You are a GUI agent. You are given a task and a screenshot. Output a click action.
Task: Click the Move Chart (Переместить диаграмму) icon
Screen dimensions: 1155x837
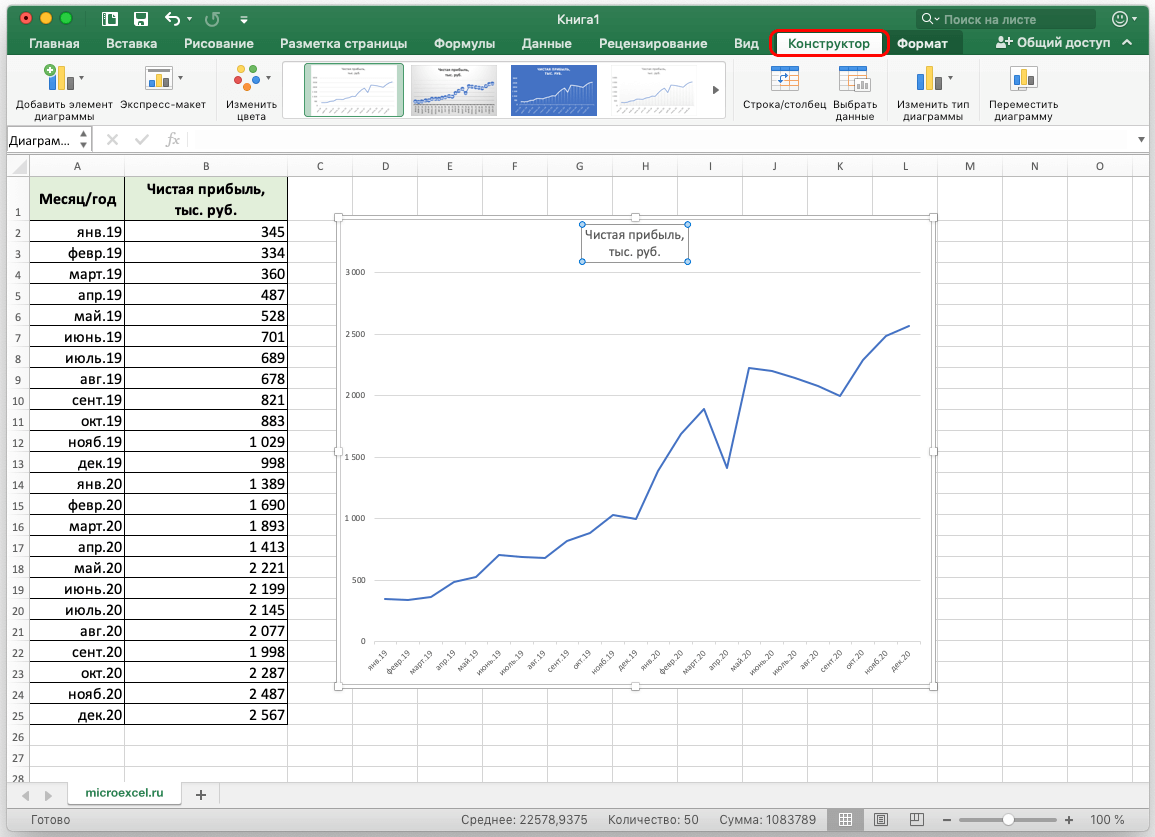click(x=1023, y=79)
